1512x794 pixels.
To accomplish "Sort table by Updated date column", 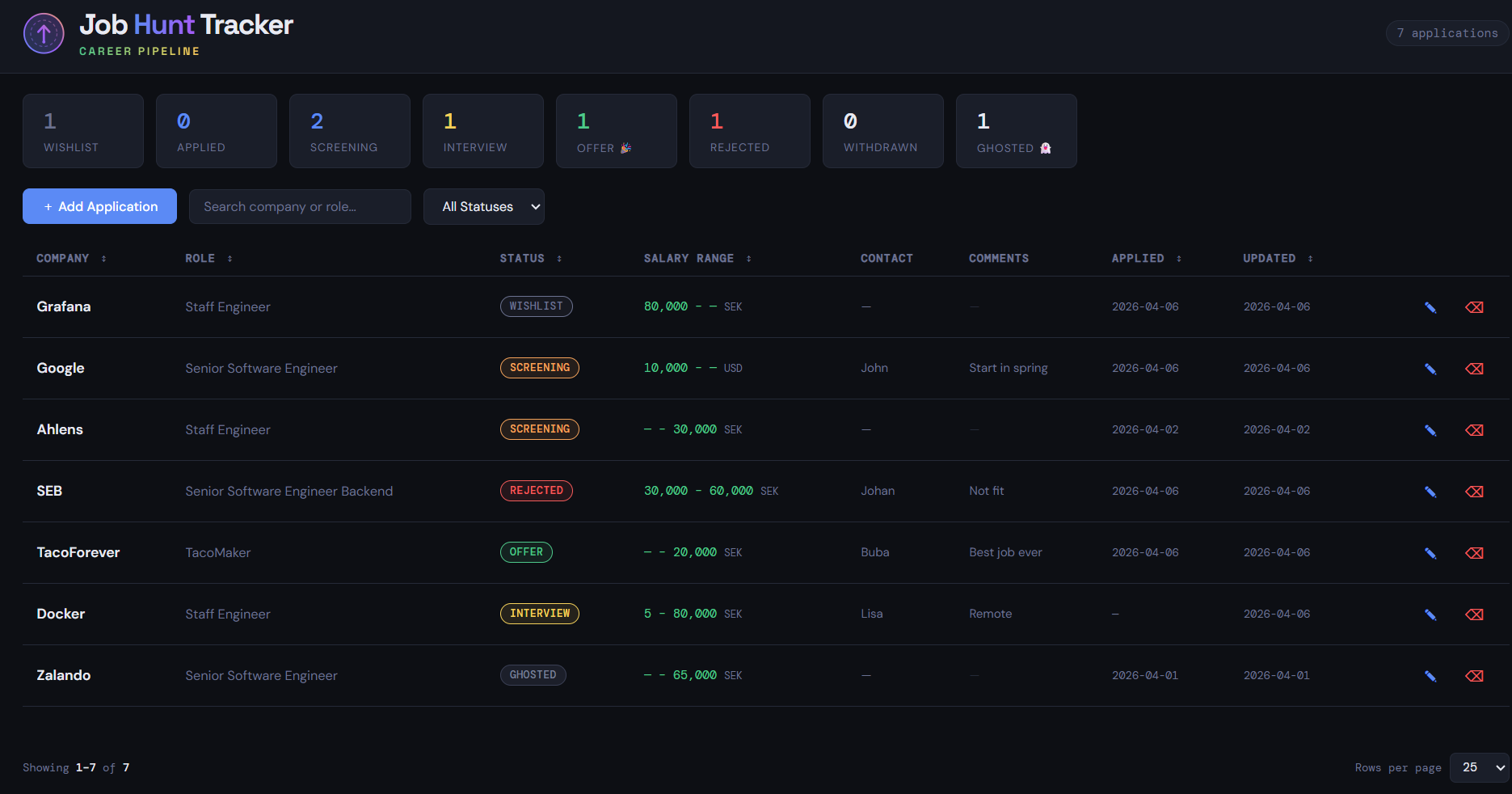I will tap(1278, 259).
